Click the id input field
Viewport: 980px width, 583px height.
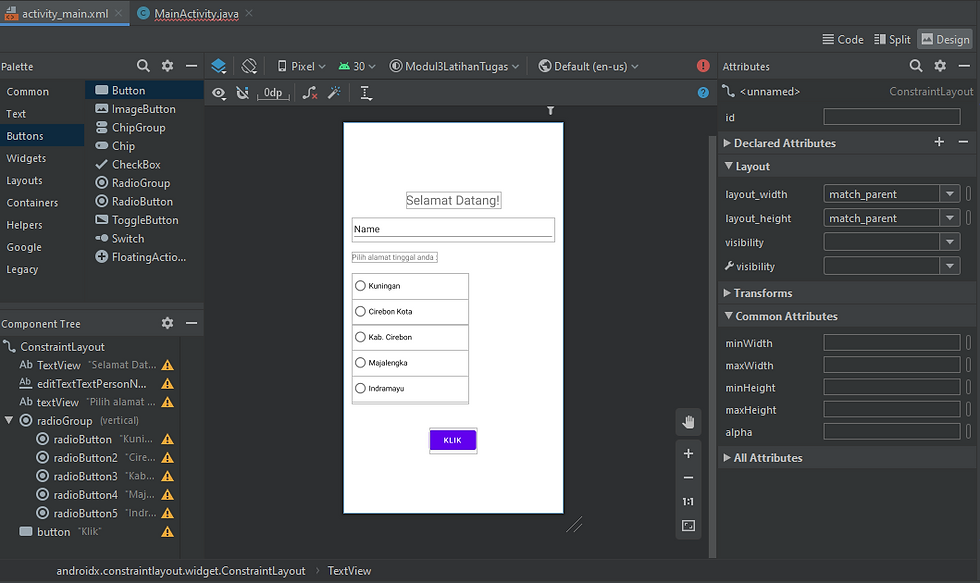891,117
